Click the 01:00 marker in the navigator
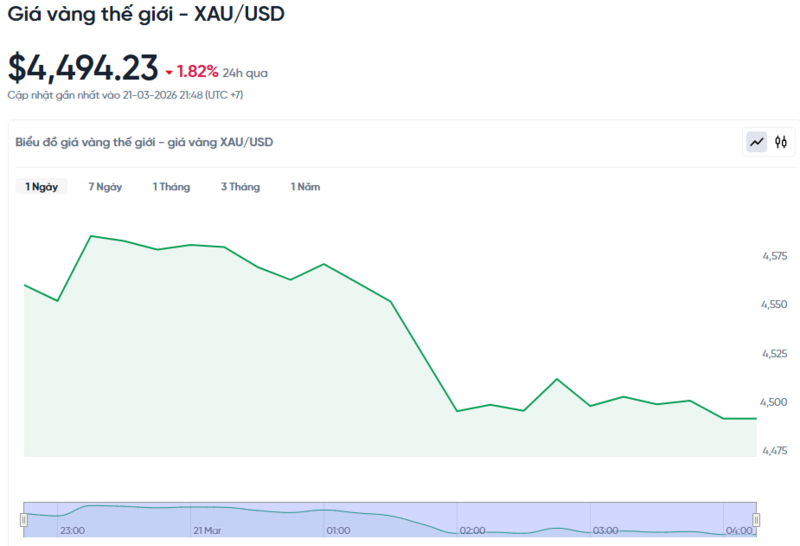The image size is (800, 546). (x=338, y=530)
